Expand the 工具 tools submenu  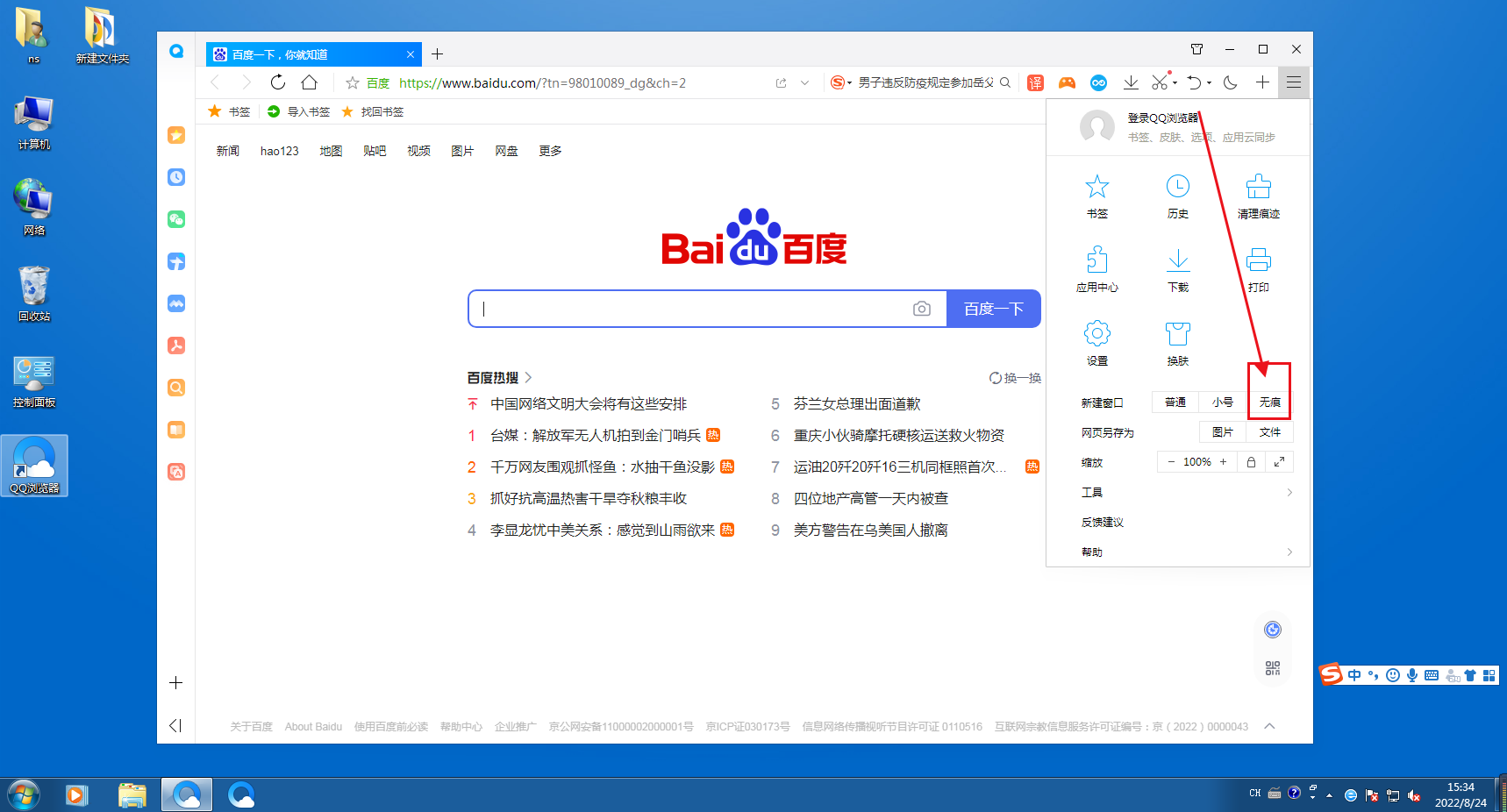[x=1289, y=492]
